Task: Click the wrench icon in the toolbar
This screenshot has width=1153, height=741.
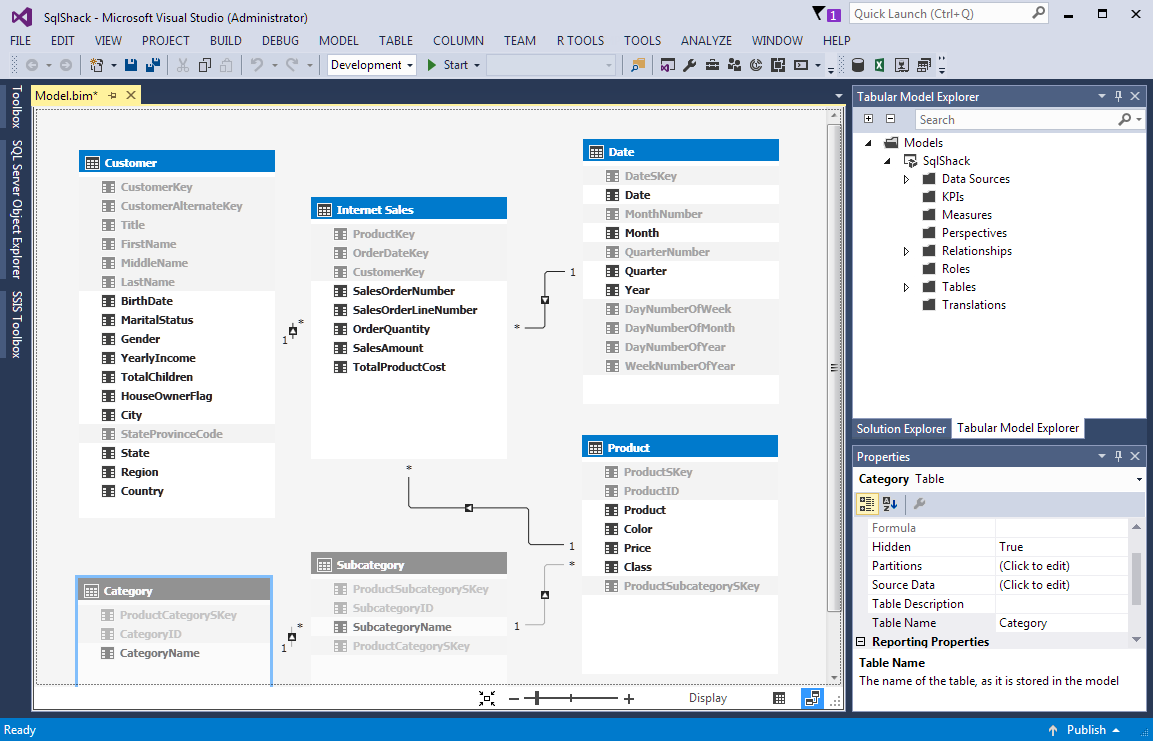Action: click(x=689, y=65)
